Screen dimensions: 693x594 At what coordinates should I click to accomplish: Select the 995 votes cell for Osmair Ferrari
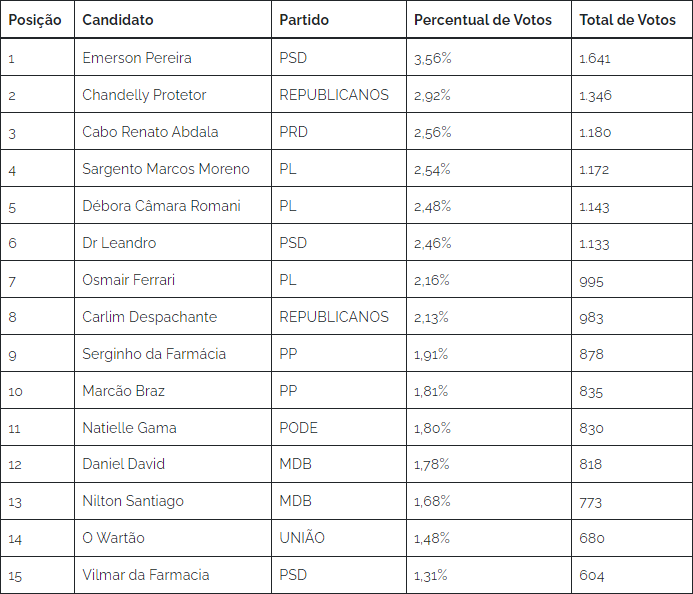pyautogui.click(x=632, y=280)
